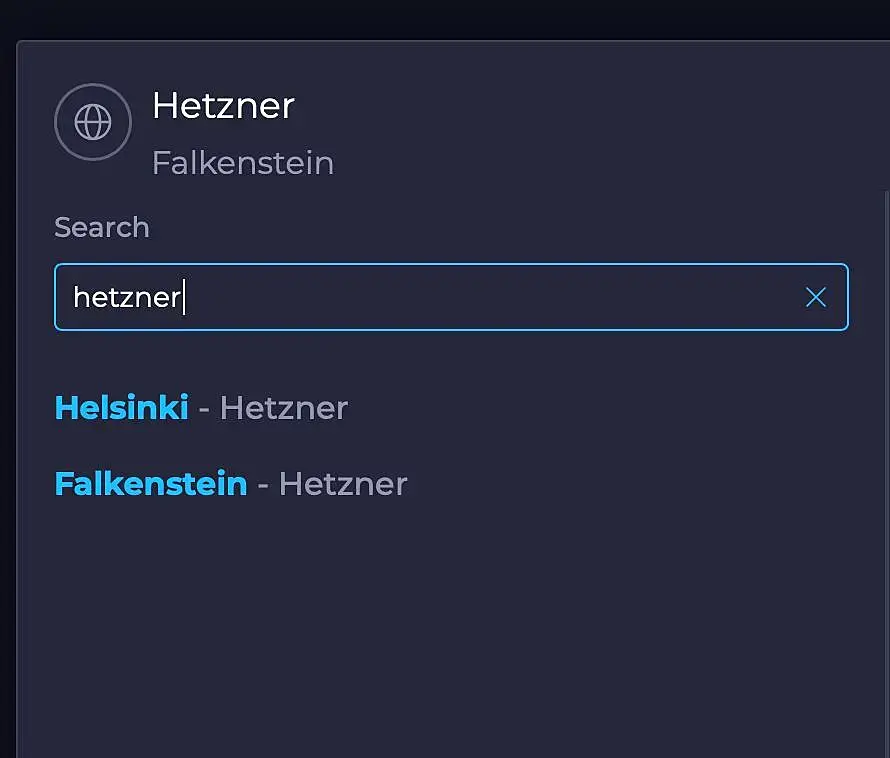Image resolution: width=890 pixels, height=758 pixels.
Task: Click the Hetzner provider text in the Helsinki row
Action: tap(284, 408)
